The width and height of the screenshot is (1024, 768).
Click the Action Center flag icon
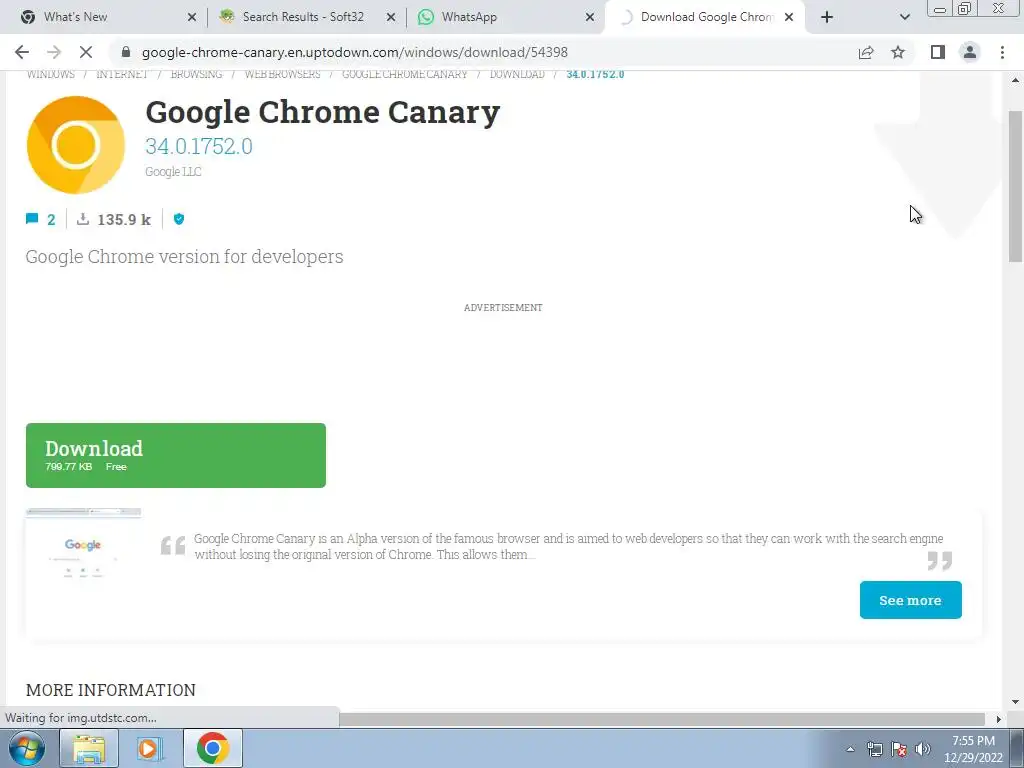[x=899, y=749]
